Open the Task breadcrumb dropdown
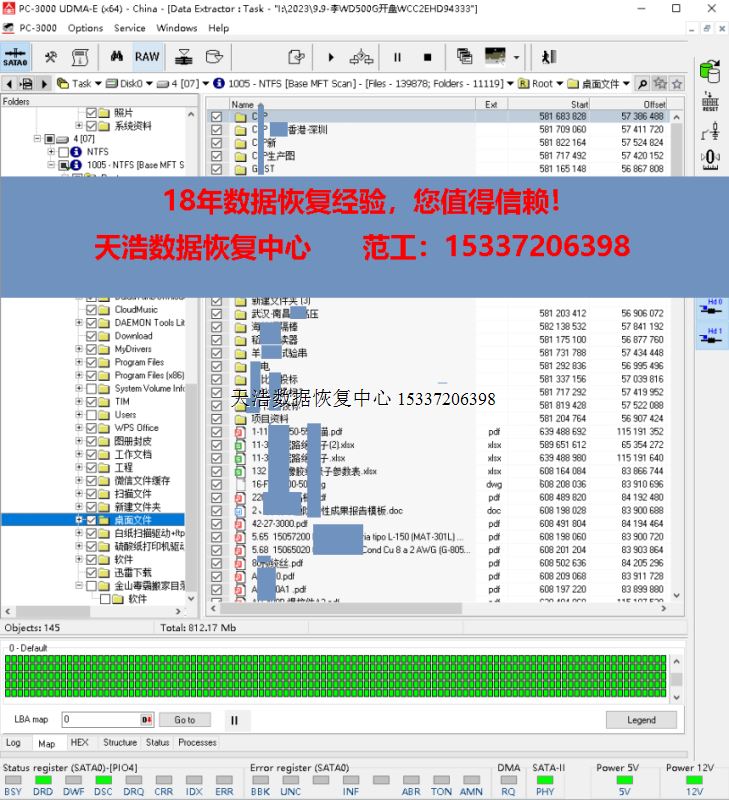The image size is (729, 800). [x=98, y=84]
